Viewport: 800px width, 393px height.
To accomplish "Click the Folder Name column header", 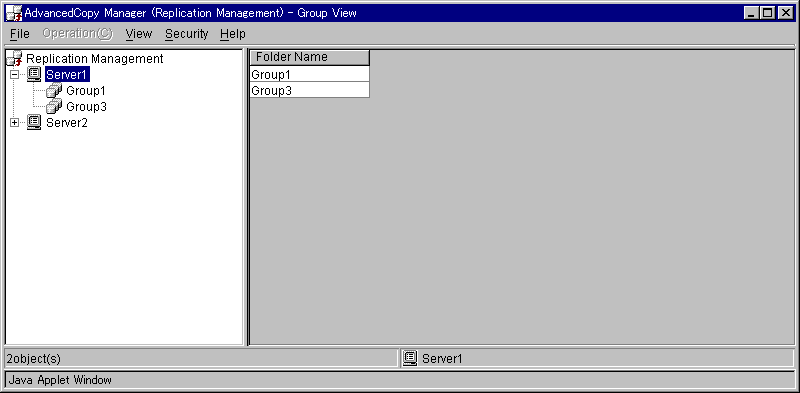I will click(310, 57).
